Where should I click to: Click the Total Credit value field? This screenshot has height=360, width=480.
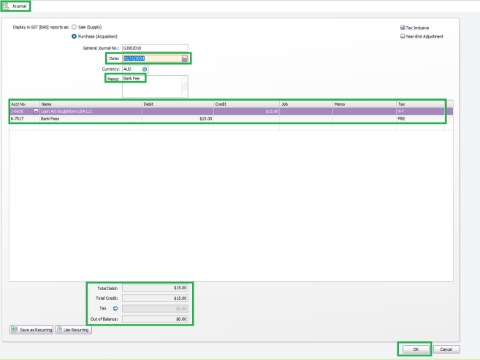click(155, 298)
